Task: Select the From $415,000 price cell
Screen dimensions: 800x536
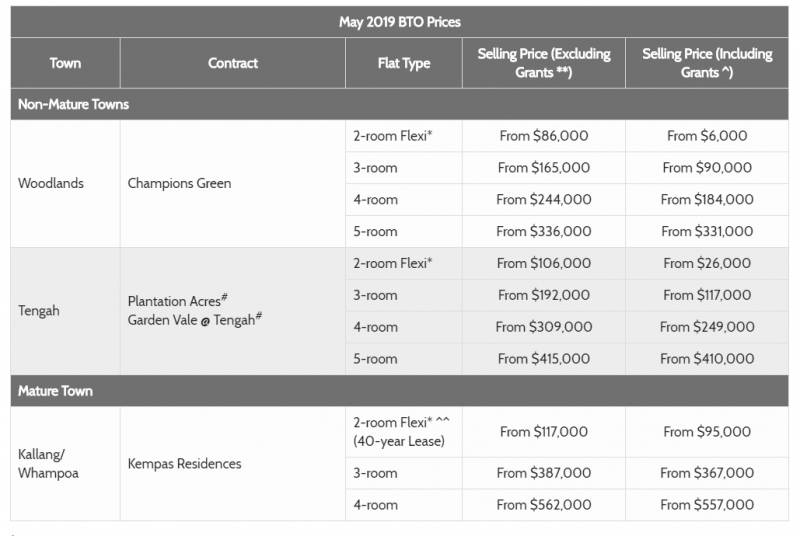Action: pyautogui.click(x=543, y=359)
